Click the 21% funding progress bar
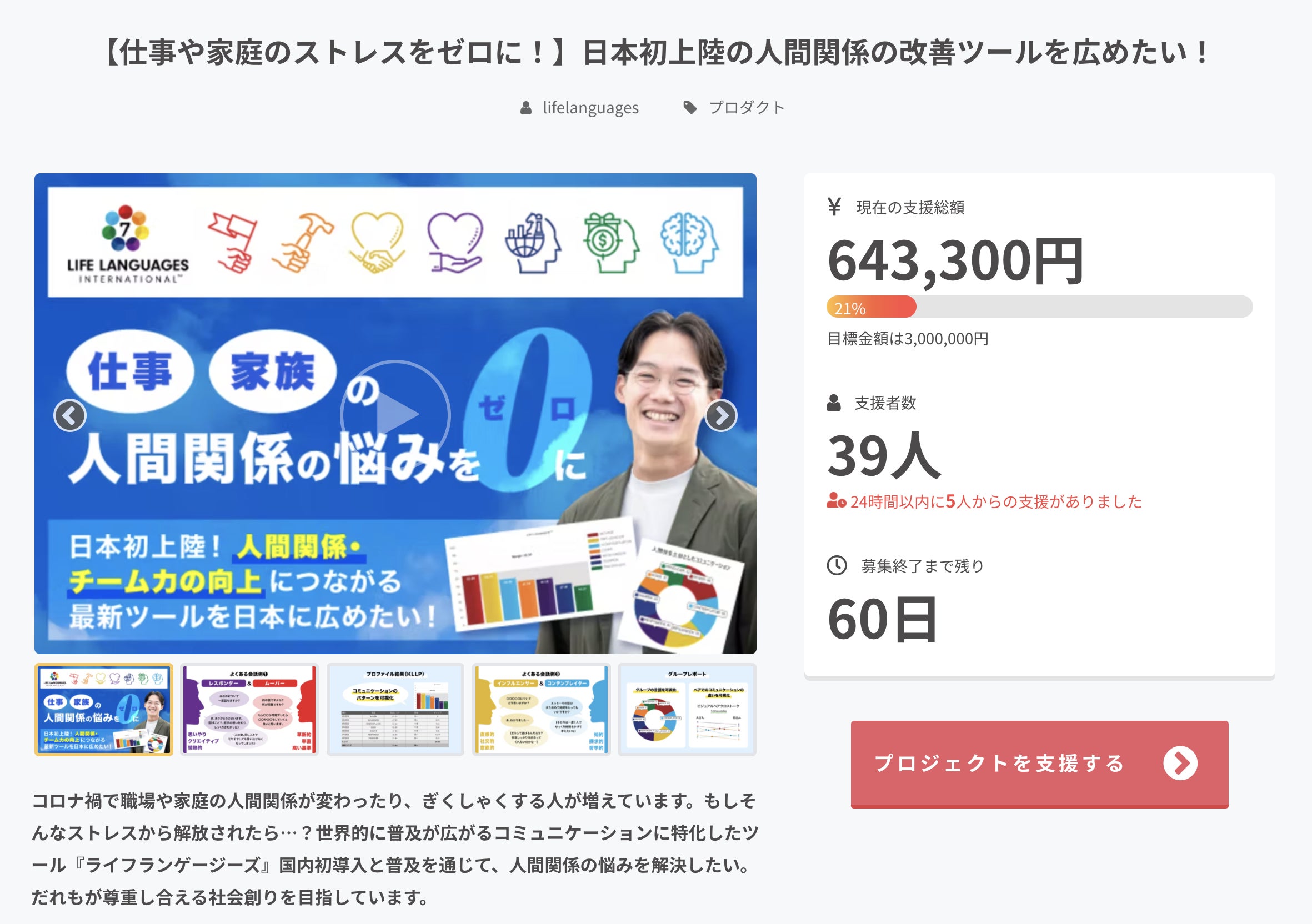This screenshot has height=924, width=1312. [x=1039, y=307]
